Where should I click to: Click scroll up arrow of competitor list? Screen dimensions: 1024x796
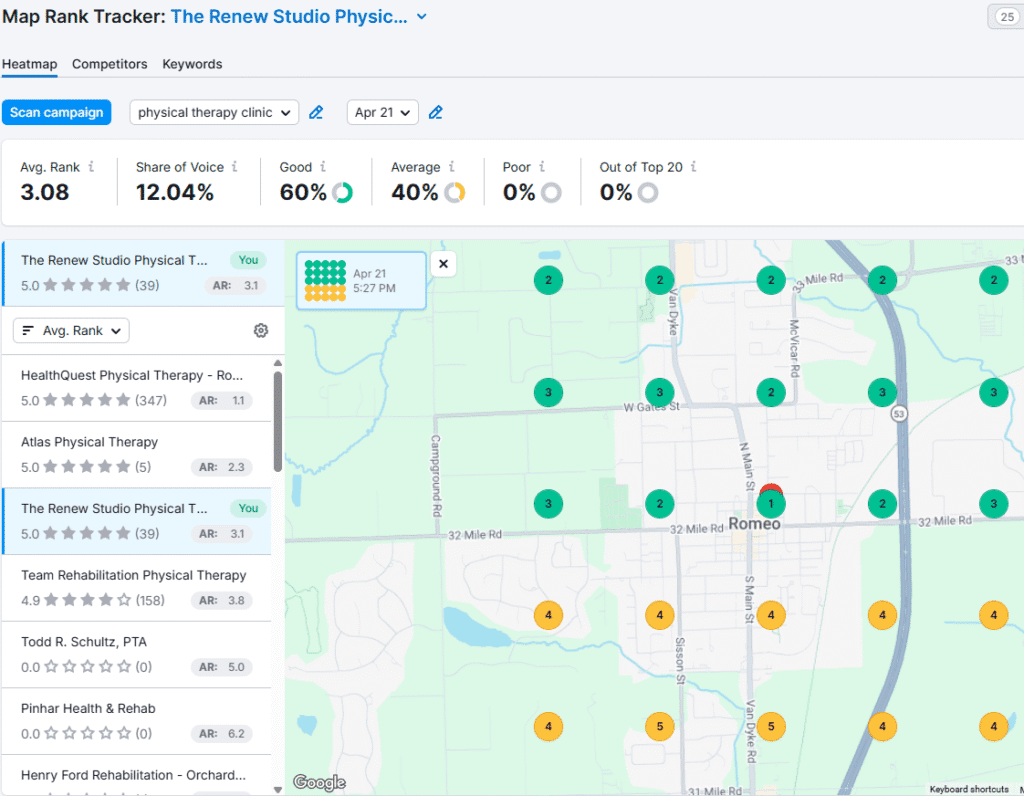pos(278,363)
